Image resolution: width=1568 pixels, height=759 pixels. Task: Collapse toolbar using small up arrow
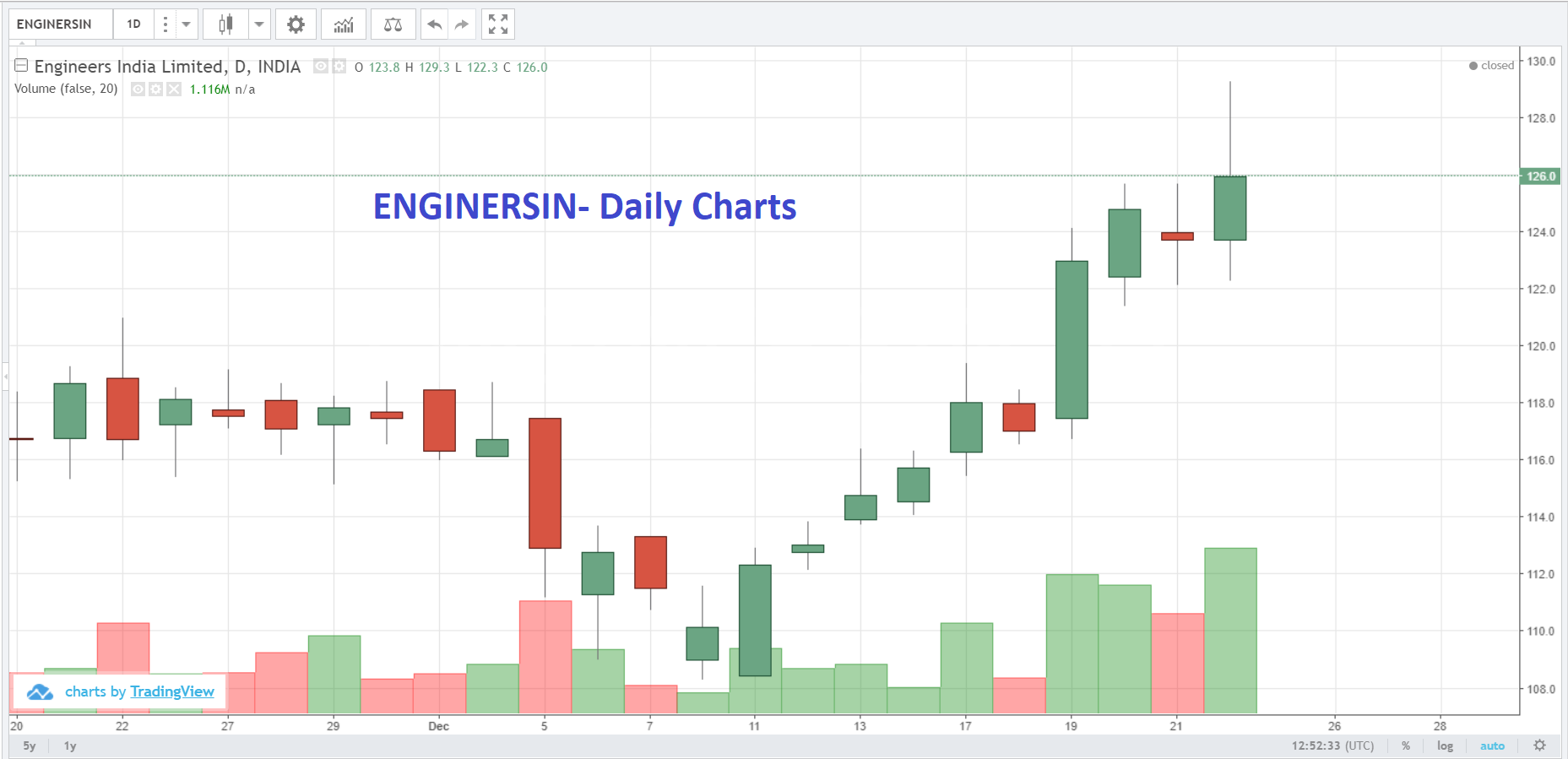(x=23, y=42)
